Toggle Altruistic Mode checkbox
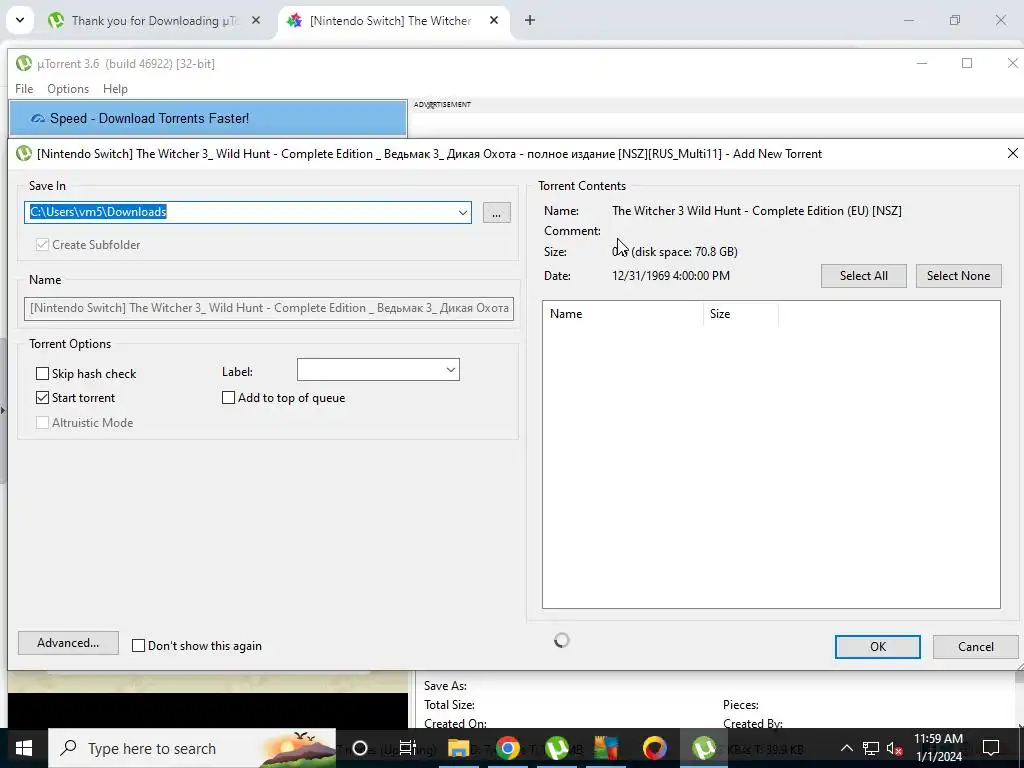 [42, 423]
